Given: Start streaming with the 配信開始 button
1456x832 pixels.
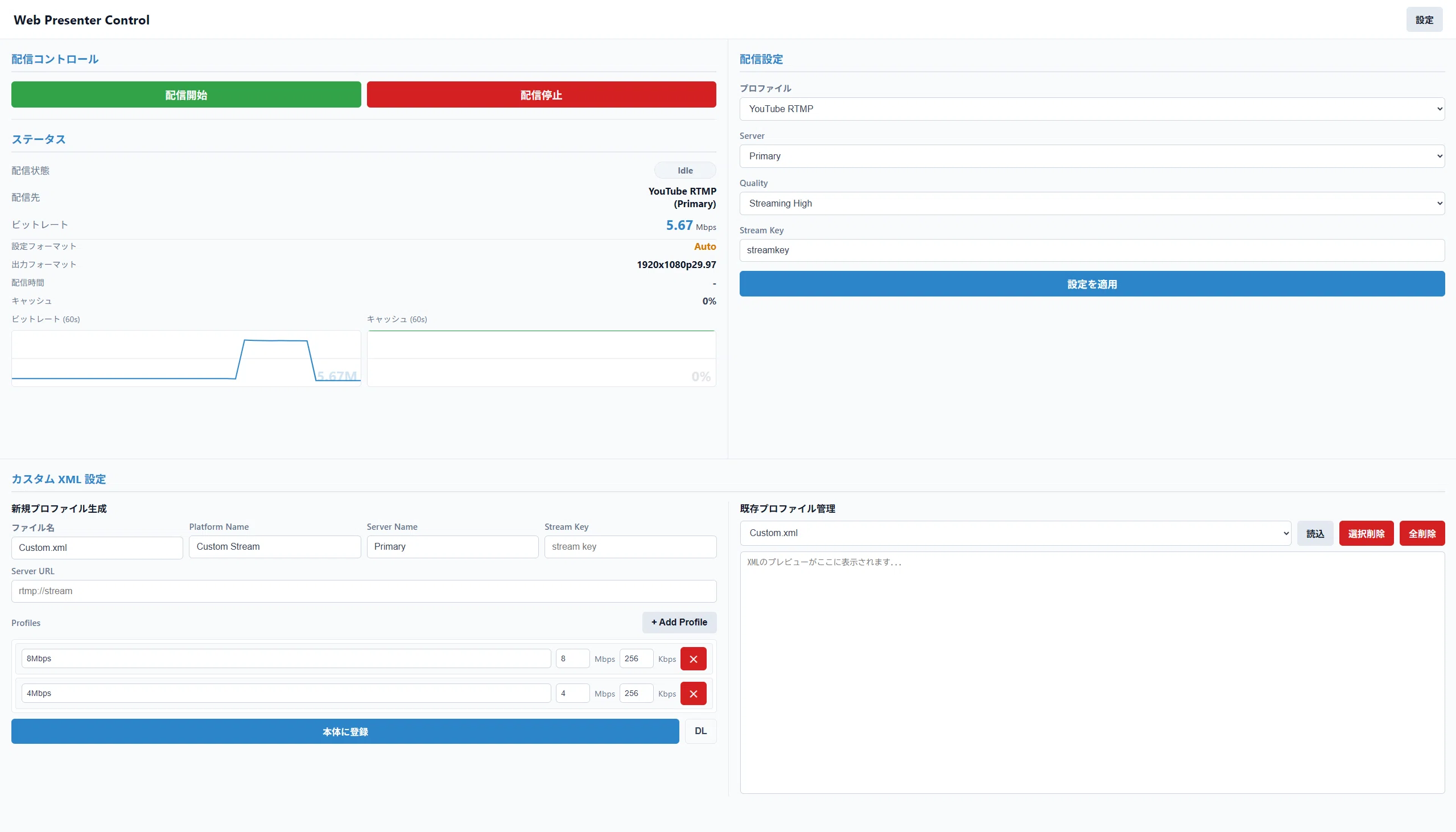Looking at the screenshot, I should coord(186,94).
